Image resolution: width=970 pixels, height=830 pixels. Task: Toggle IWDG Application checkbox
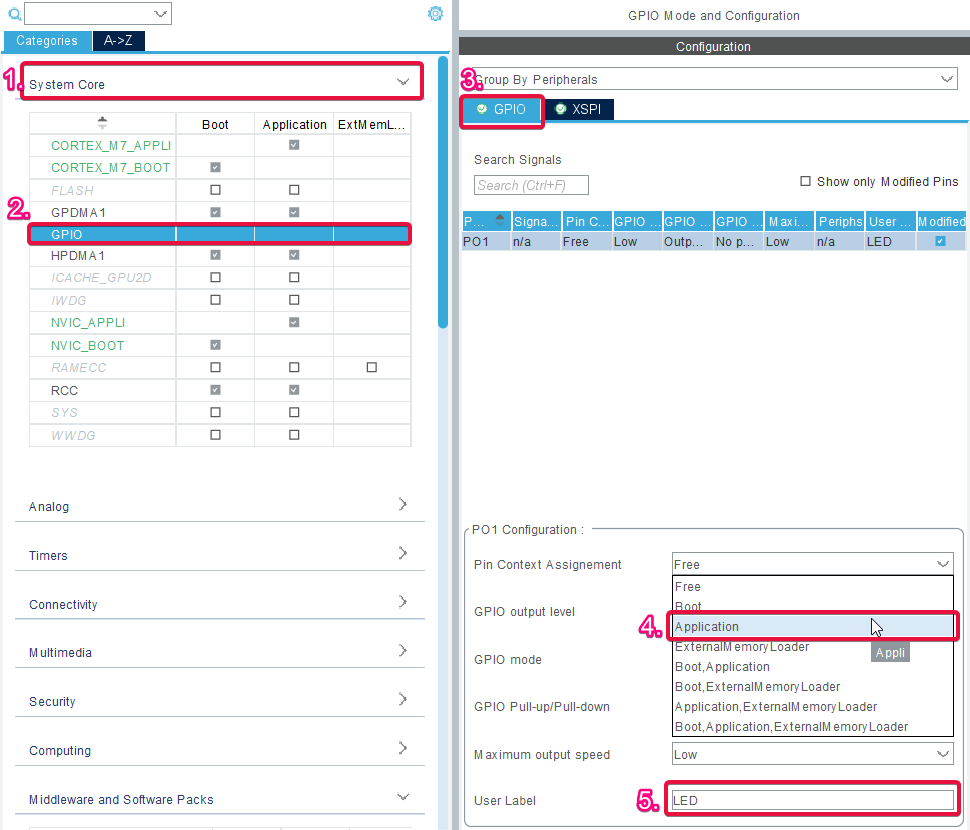[294, 300]
